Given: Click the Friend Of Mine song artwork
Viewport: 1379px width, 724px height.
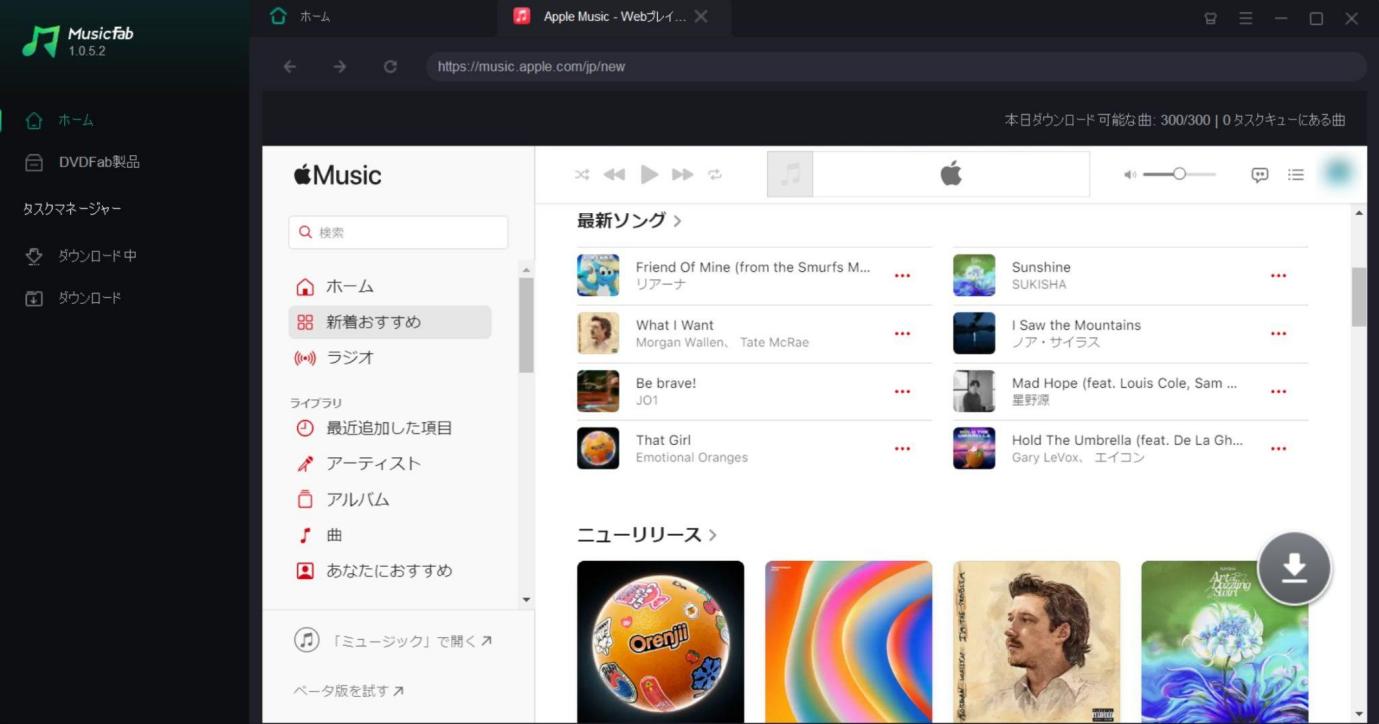Looking at the screenshot, I should (598, 275).
